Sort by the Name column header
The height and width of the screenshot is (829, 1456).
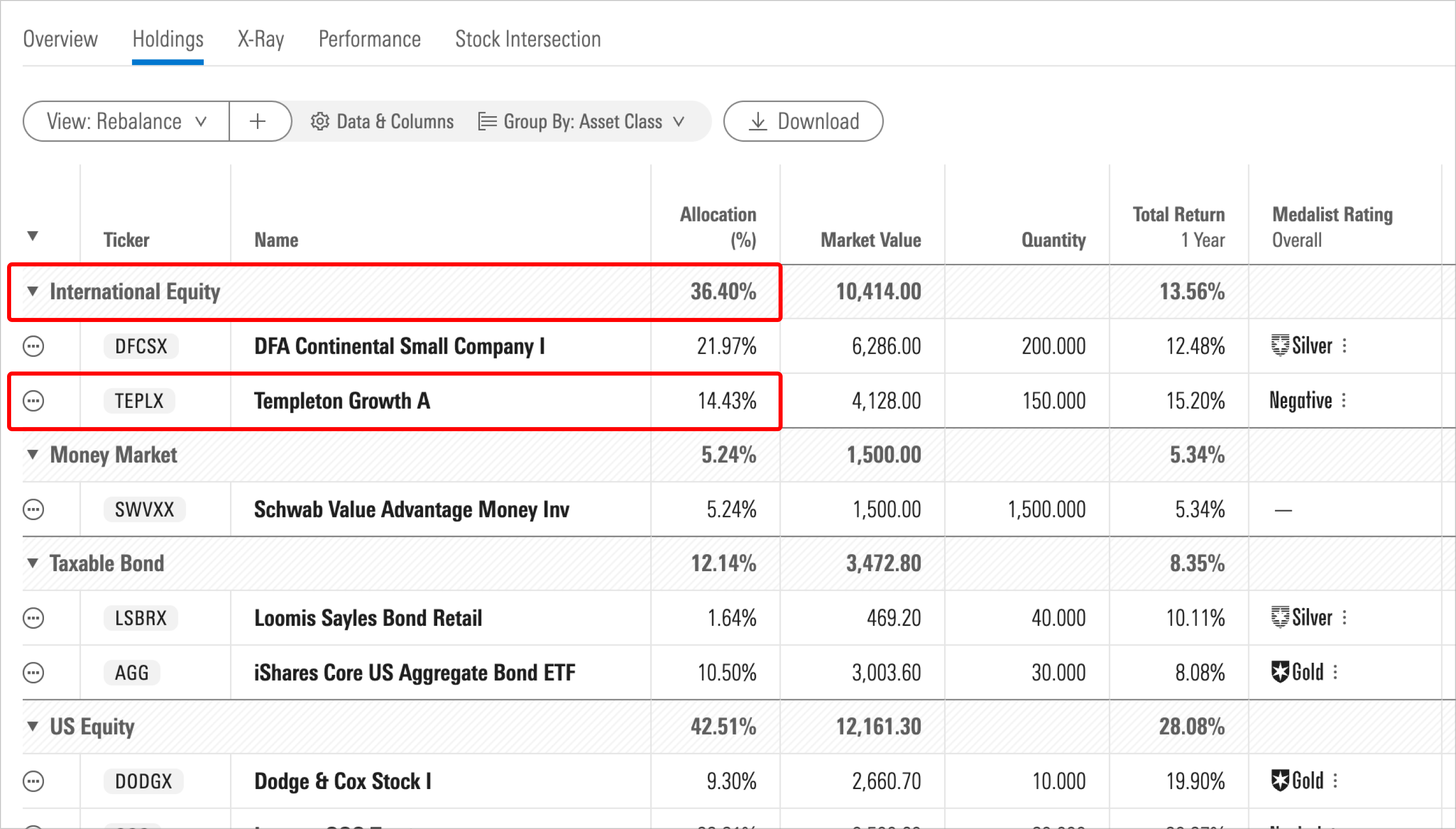(x=276, y=240)
